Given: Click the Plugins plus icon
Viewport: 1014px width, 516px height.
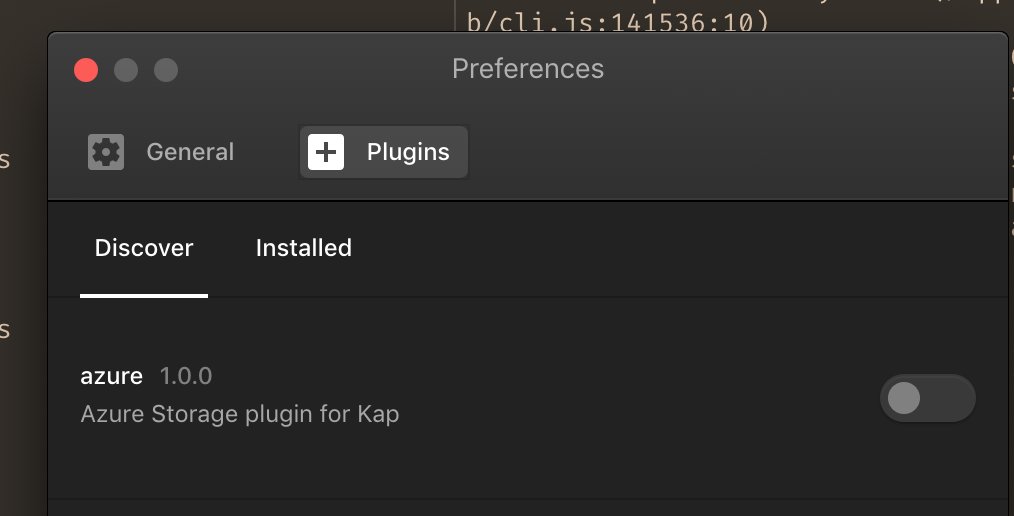Looking at the screenshot, I should (x=326, y=152).
